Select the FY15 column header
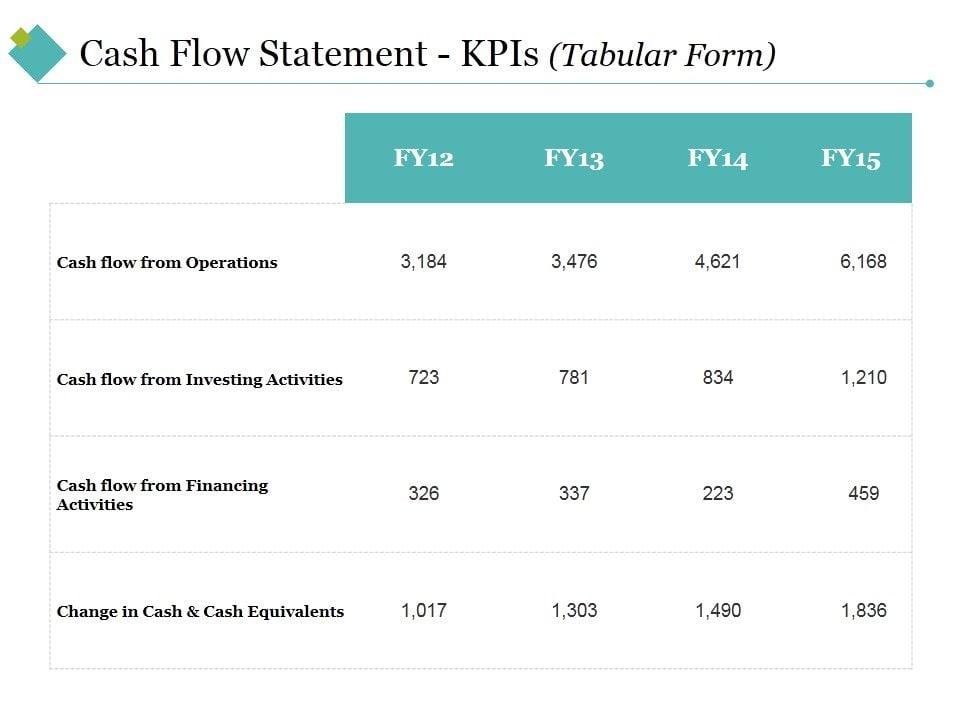960x720 pixels. (x=851, y=158)
